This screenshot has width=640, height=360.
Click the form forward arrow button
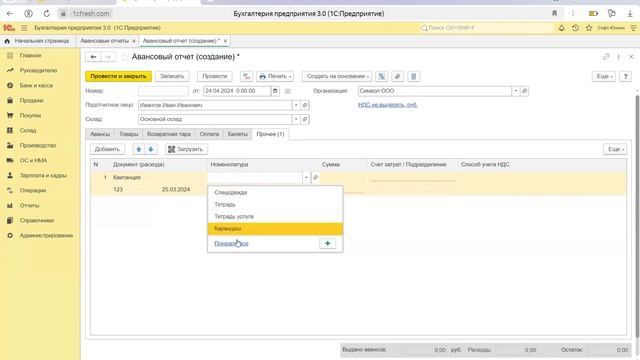pyautogui.click(x=108, y=57)
